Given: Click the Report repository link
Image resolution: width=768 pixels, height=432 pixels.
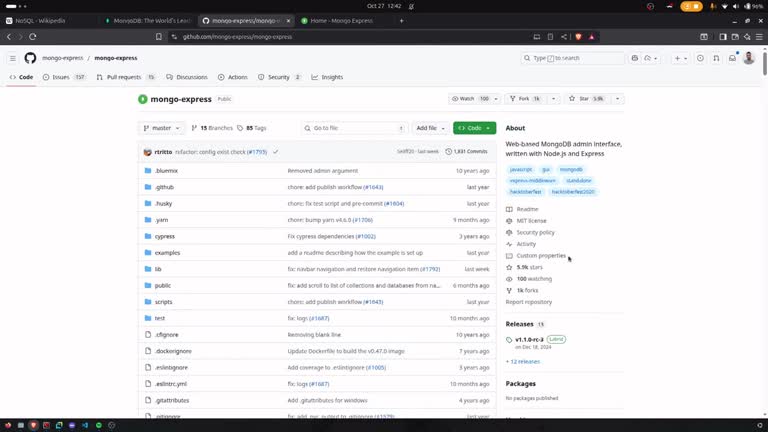Looking at the screenshot, I should coord(529,302).
